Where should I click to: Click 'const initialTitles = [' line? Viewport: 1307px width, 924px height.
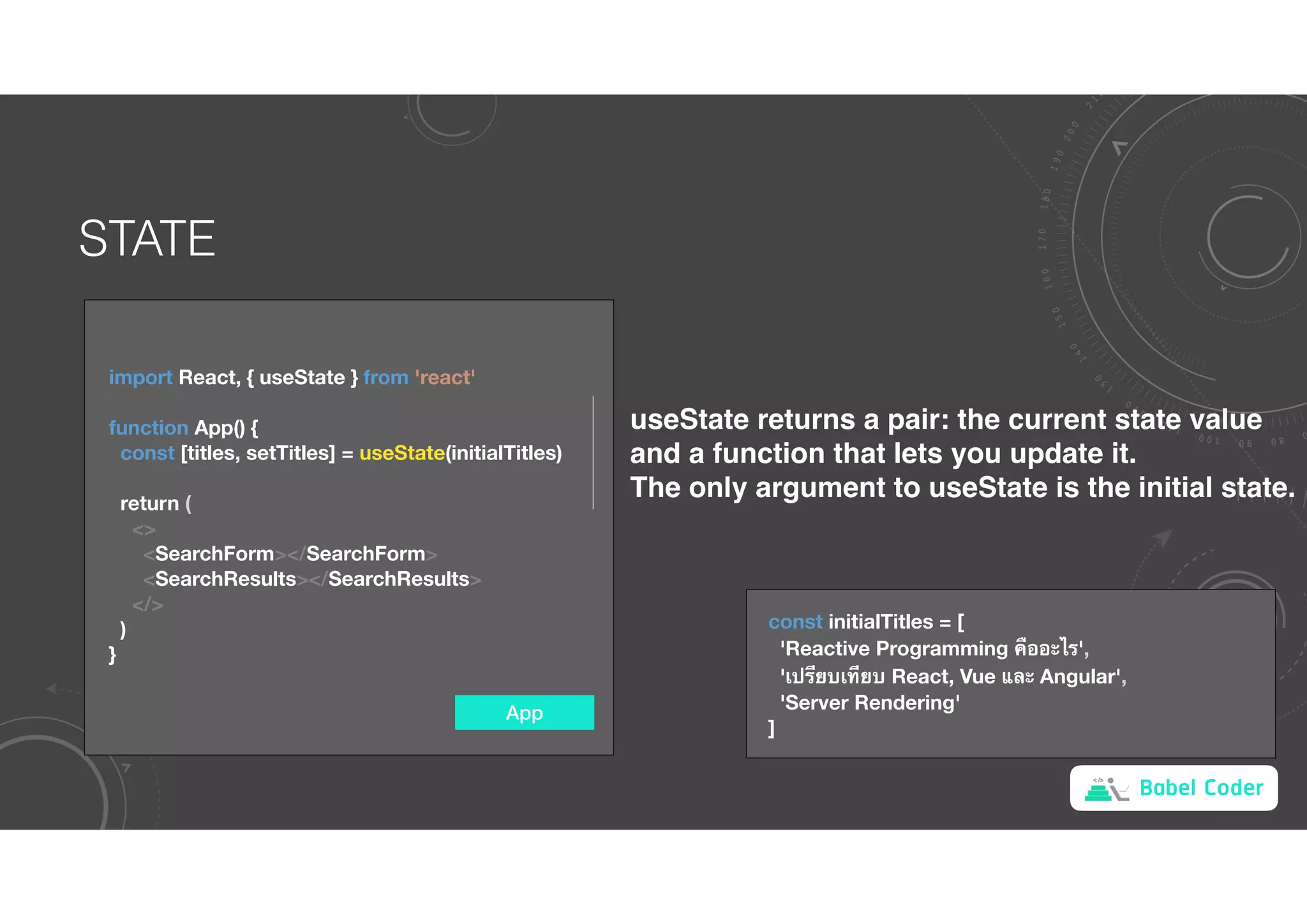[x=866, y=622]
